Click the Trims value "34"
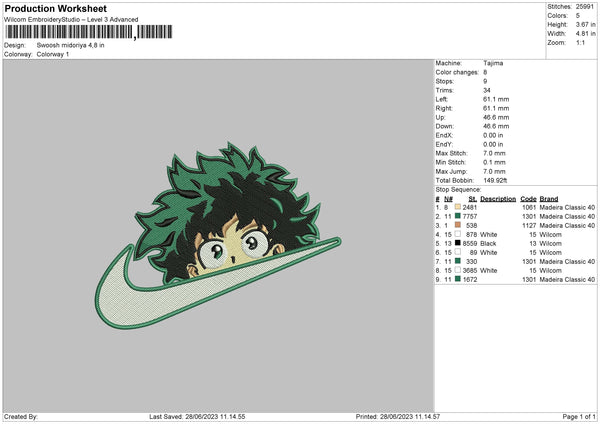The image size is (600, 424). coord(487,90)
